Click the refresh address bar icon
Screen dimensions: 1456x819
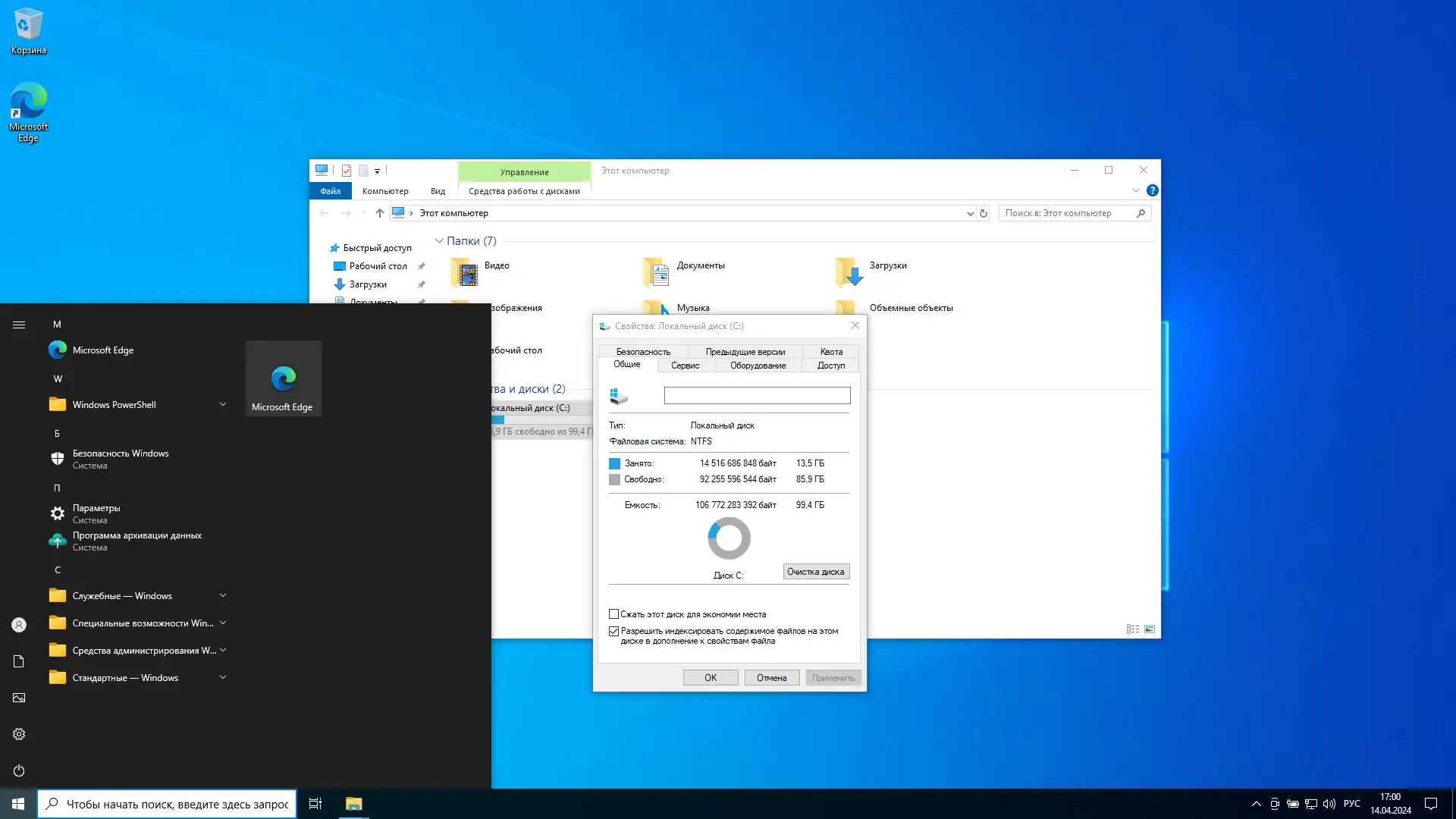984,213
